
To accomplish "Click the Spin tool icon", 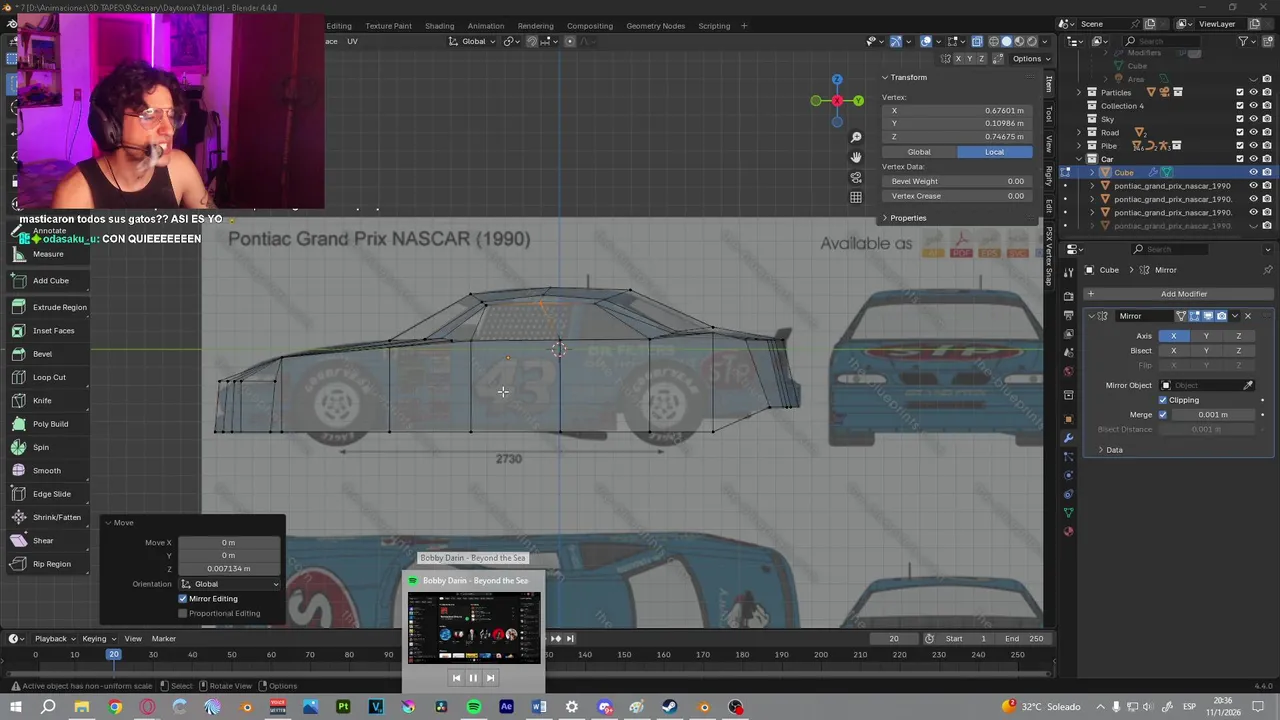I will coord(19,447).
